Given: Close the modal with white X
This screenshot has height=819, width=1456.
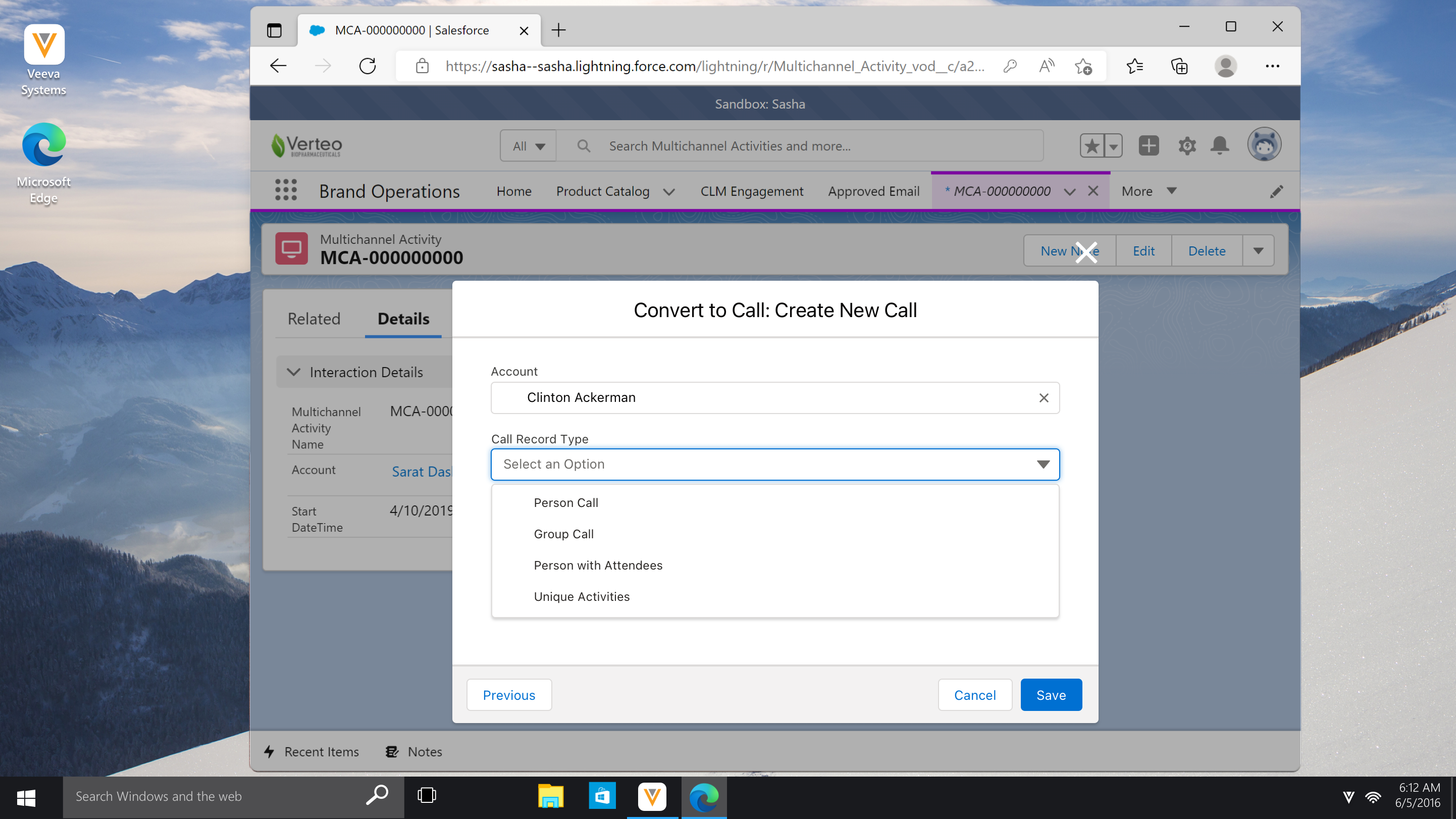Looking at the screenshot, I should [x=1086, y=252].
